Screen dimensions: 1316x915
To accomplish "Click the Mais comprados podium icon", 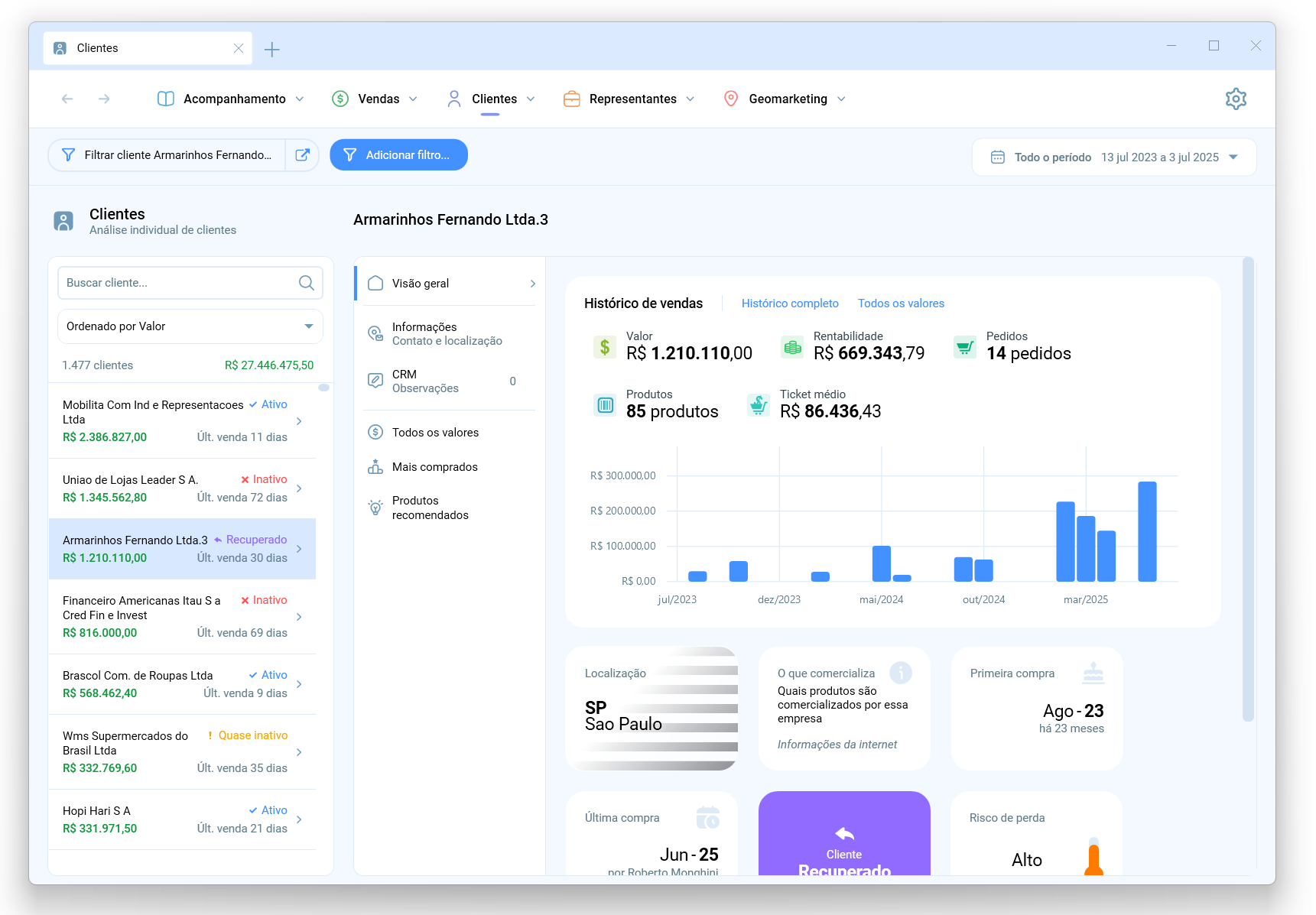I will [375, 467].
